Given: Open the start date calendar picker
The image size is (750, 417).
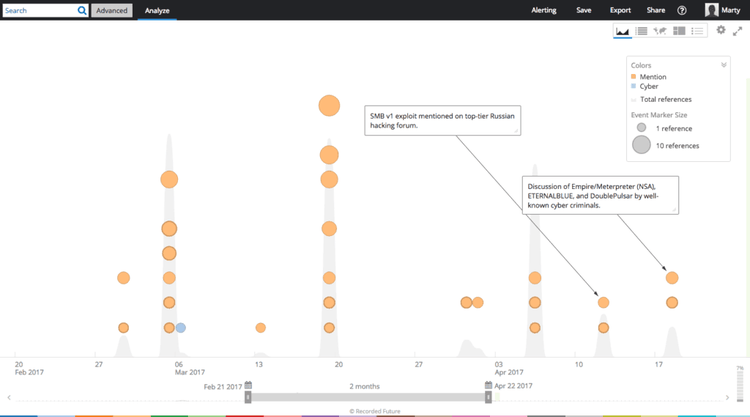Looking at the screenshot, I should point(248,385).
